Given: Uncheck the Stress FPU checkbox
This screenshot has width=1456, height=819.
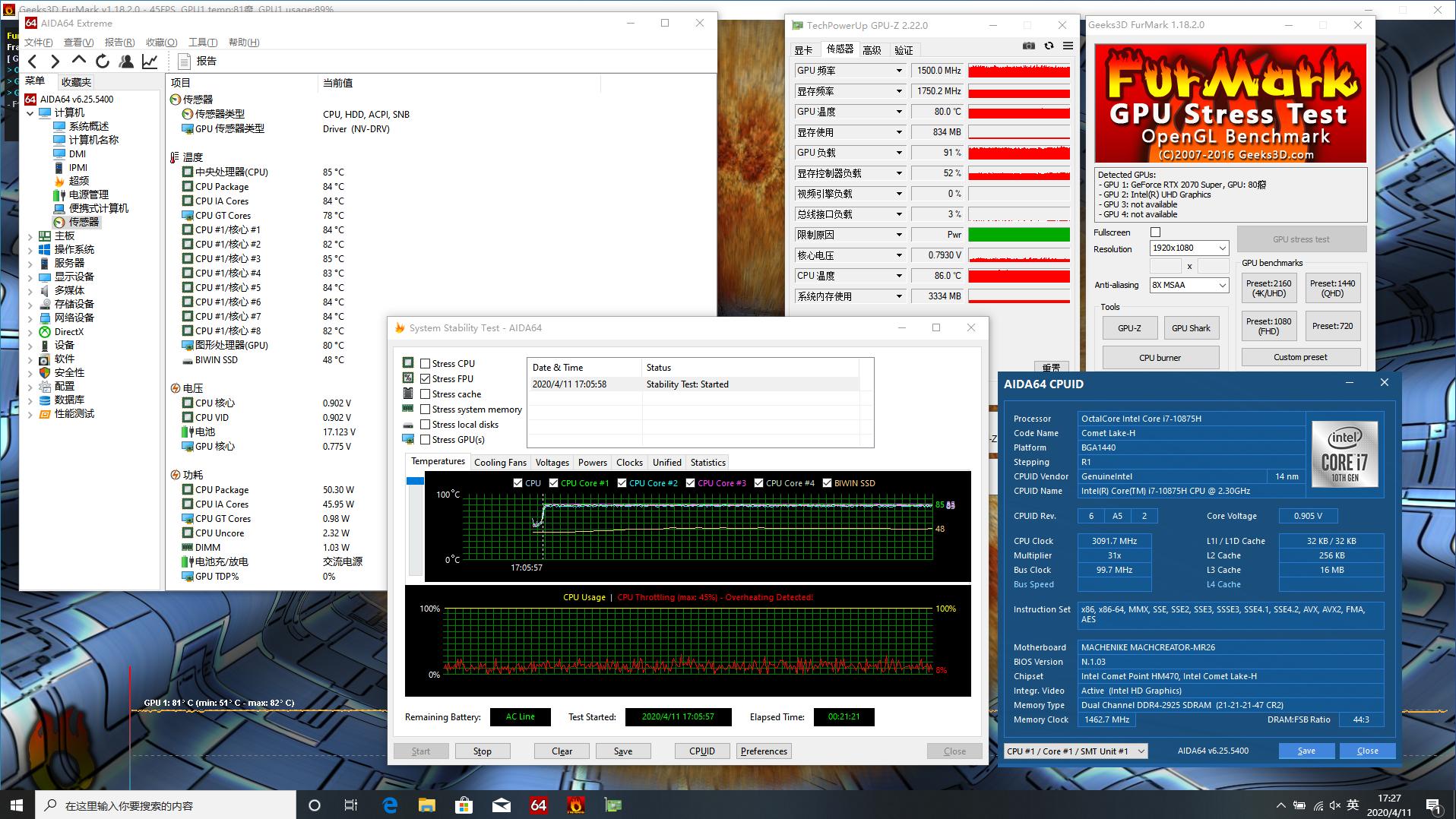Looking at the screenshot, I should coord(426,379).
